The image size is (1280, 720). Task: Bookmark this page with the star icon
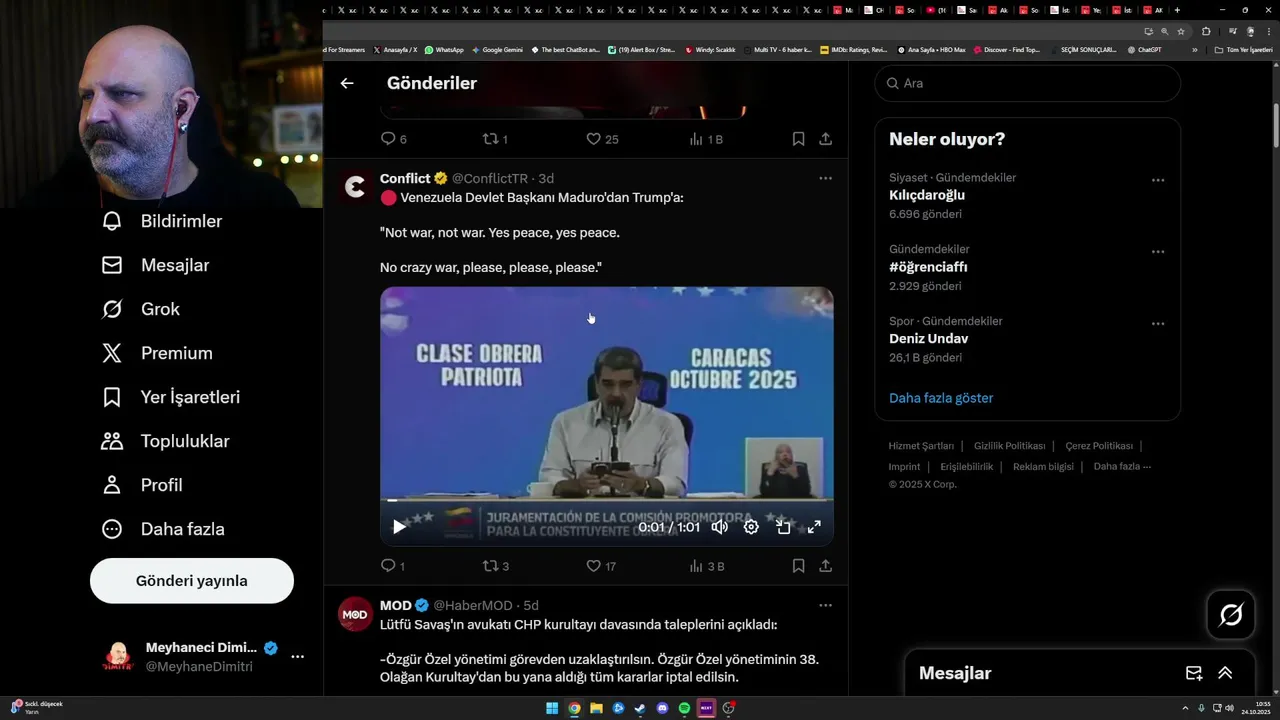(x=1181, y=31)
